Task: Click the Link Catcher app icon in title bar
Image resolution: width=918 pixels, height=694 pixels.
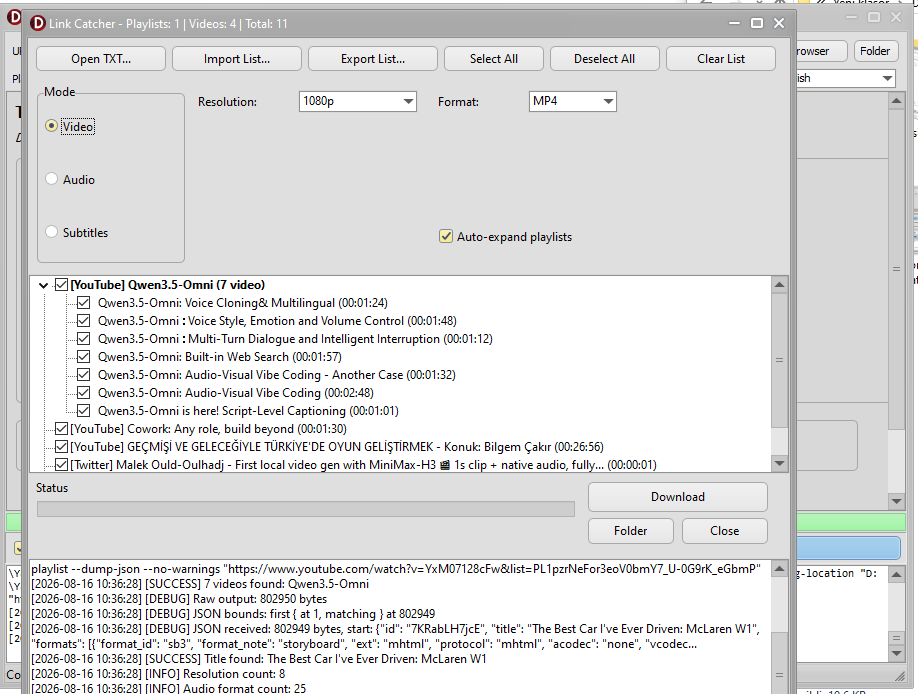Action: (x=38, y=23)
